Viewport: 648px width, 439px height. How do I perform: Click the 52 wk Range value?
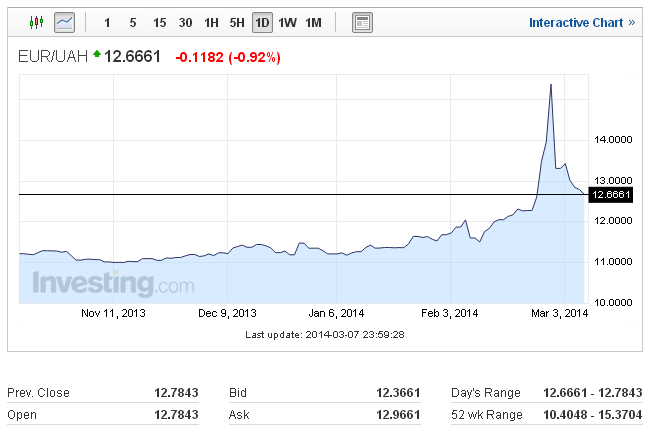[x=586, y=414]
